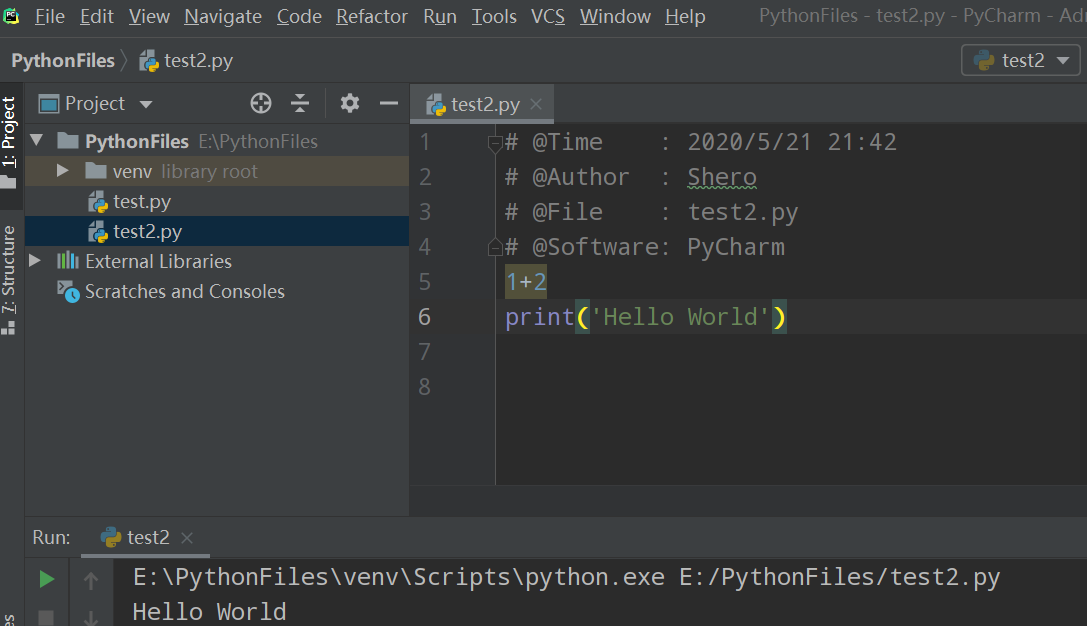
Task: Click the locate/scroll-from-source target icon
Action: coord(261,103)
